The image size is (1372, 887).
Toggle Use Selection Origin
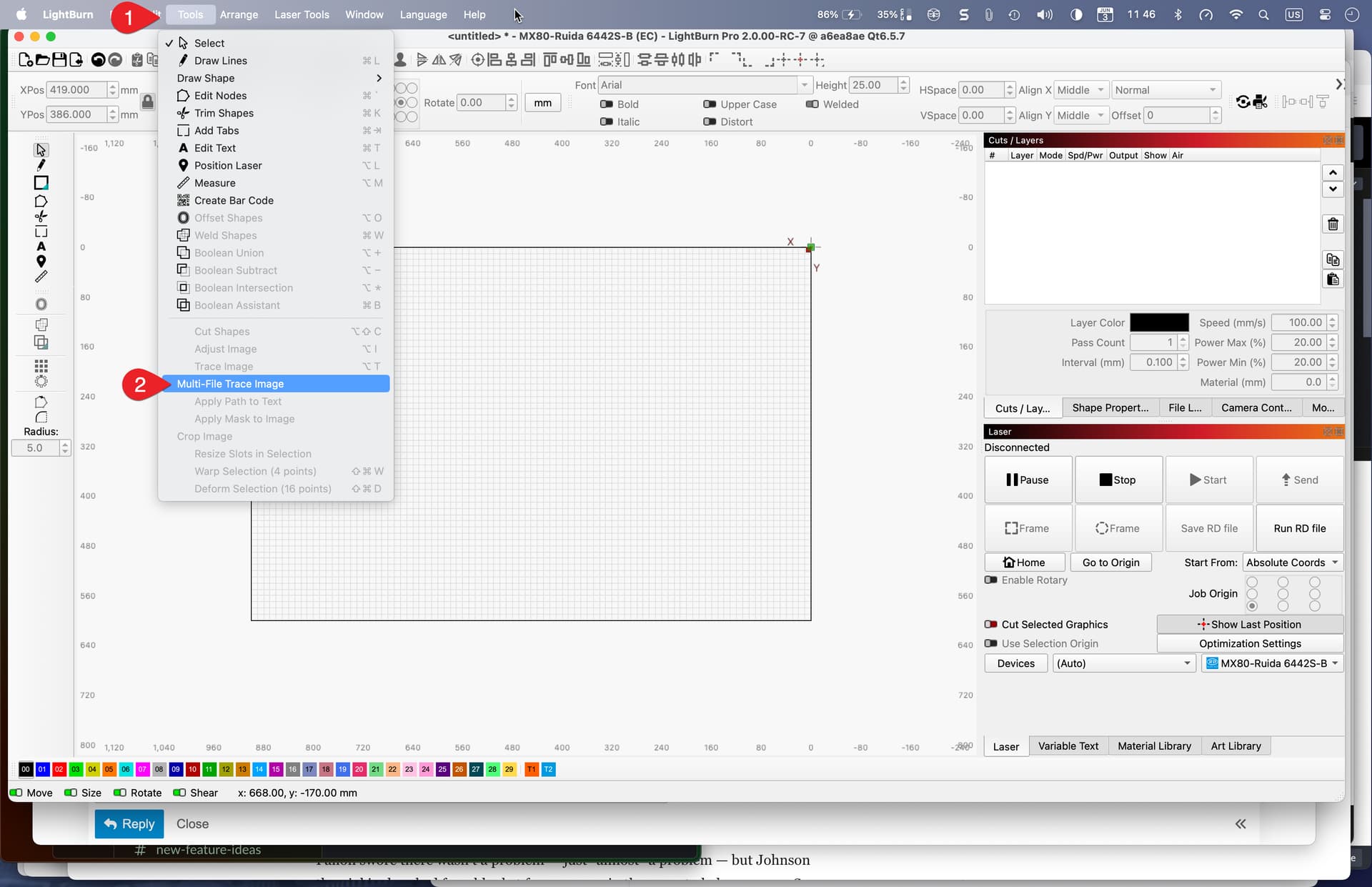pos(991,644)
